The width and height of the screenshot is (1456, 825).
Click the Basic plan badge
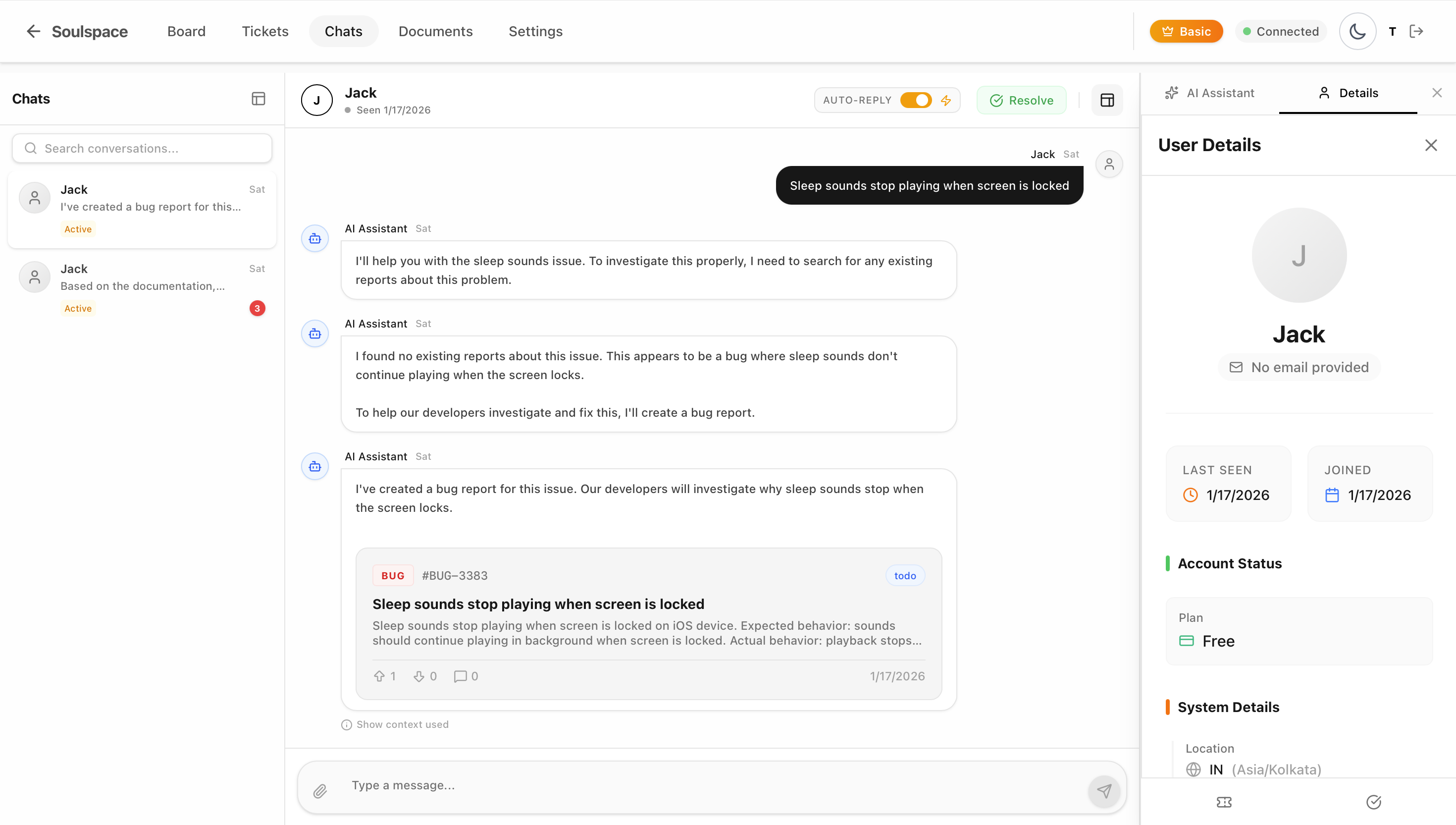pos(1186,31)
